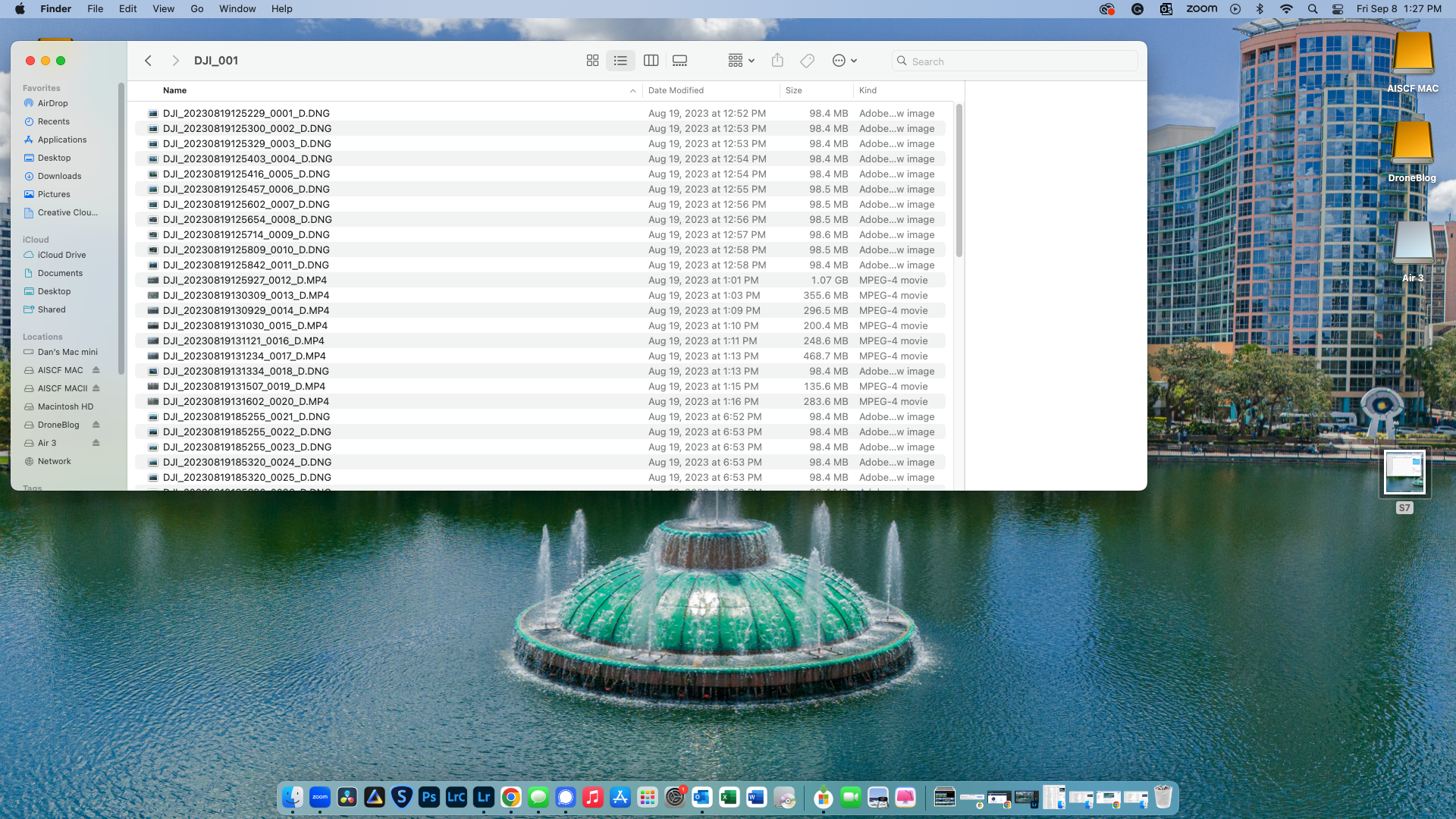This screenshot has height=819, width=1456.
Task: Toggle sort direction arrow in Name column
Action: tap(632, 91)
